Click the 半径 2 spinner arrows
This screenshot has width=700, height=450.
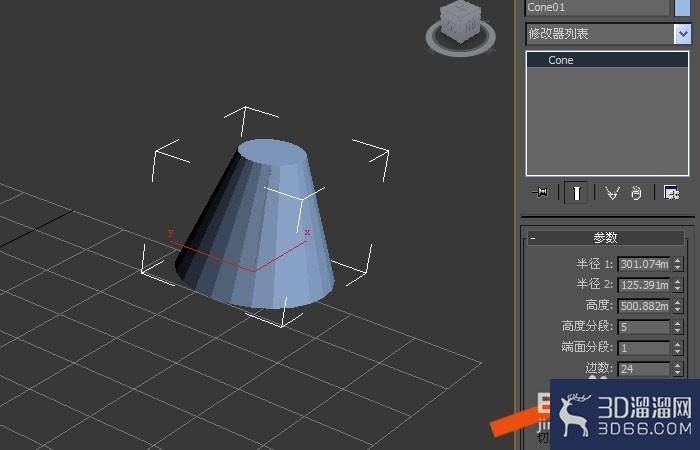(x=678, y=285)
